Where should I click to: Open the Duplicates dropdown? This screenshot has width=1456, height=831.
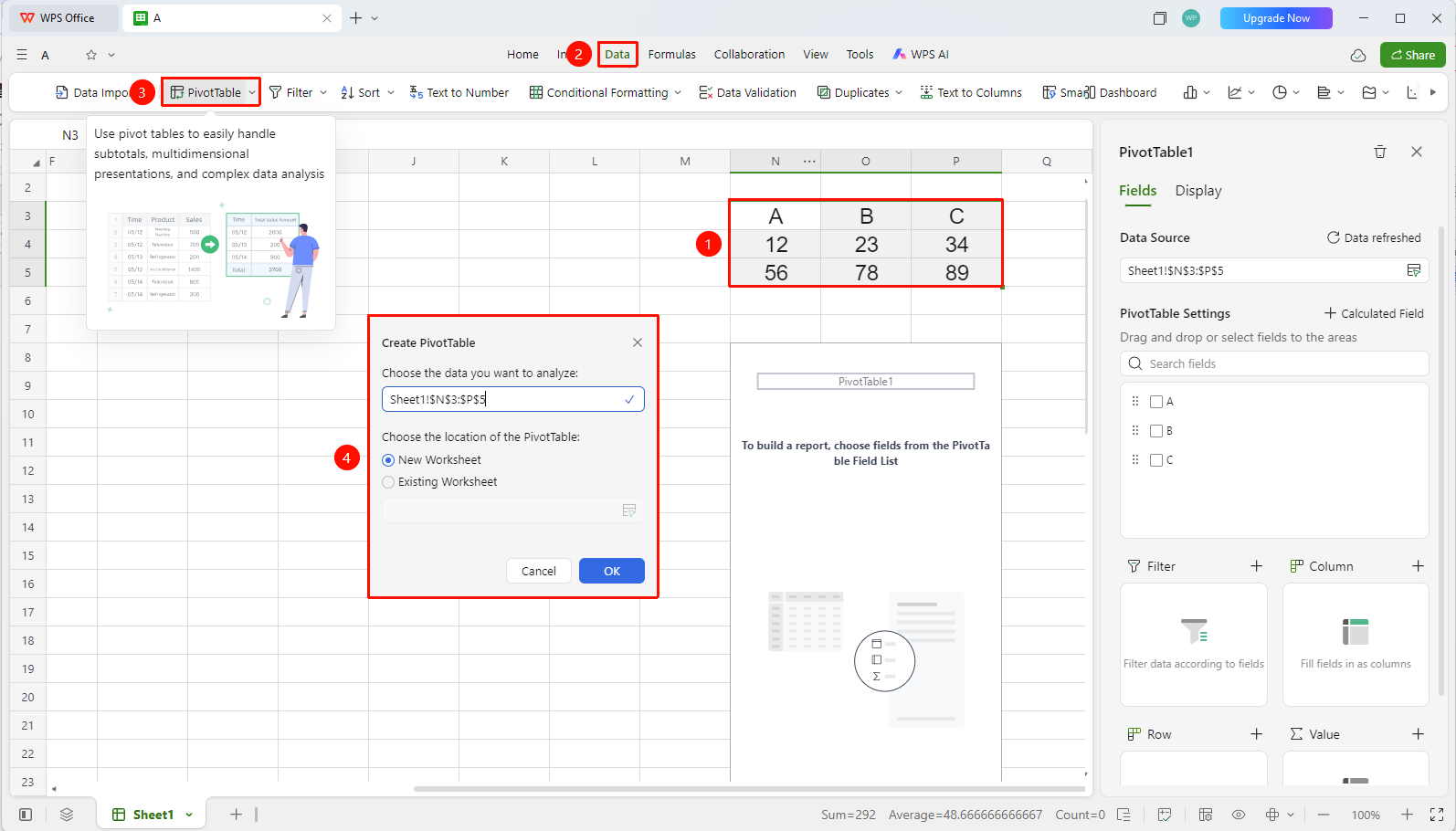899,92
